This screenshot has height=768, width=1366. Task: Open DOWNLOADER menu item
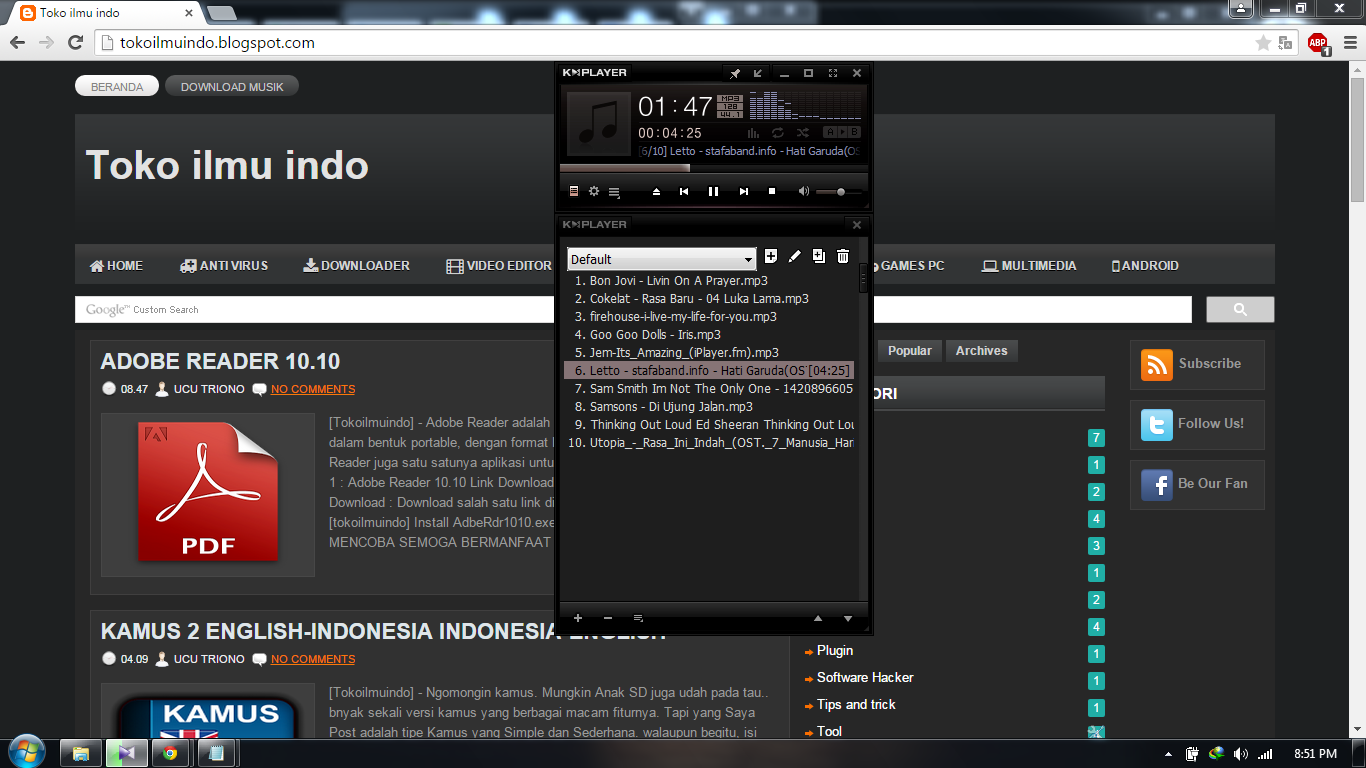(357, 266)
